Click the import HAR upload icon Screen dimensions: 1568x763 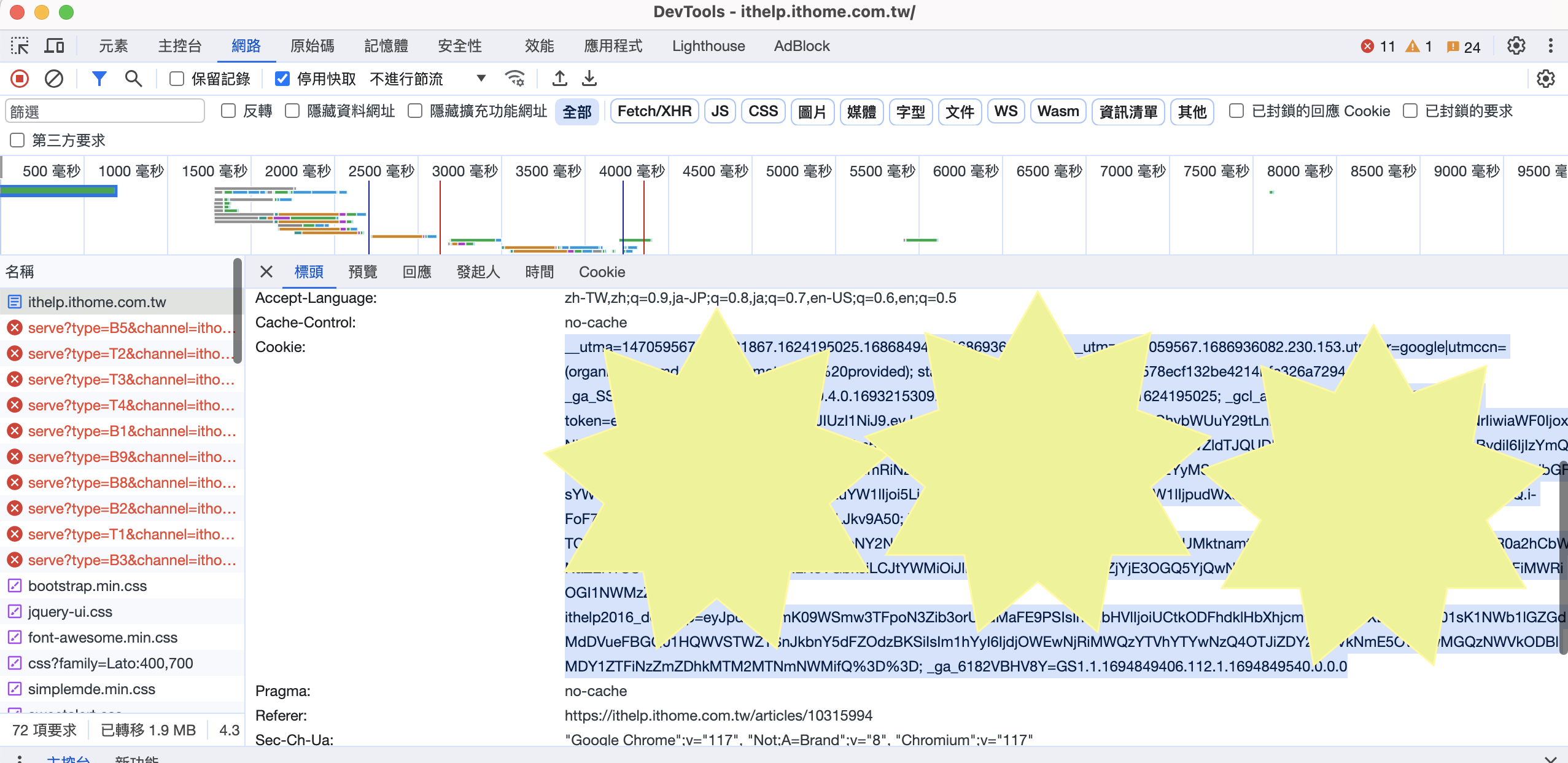pyautogui.click(x=559, y=79)
